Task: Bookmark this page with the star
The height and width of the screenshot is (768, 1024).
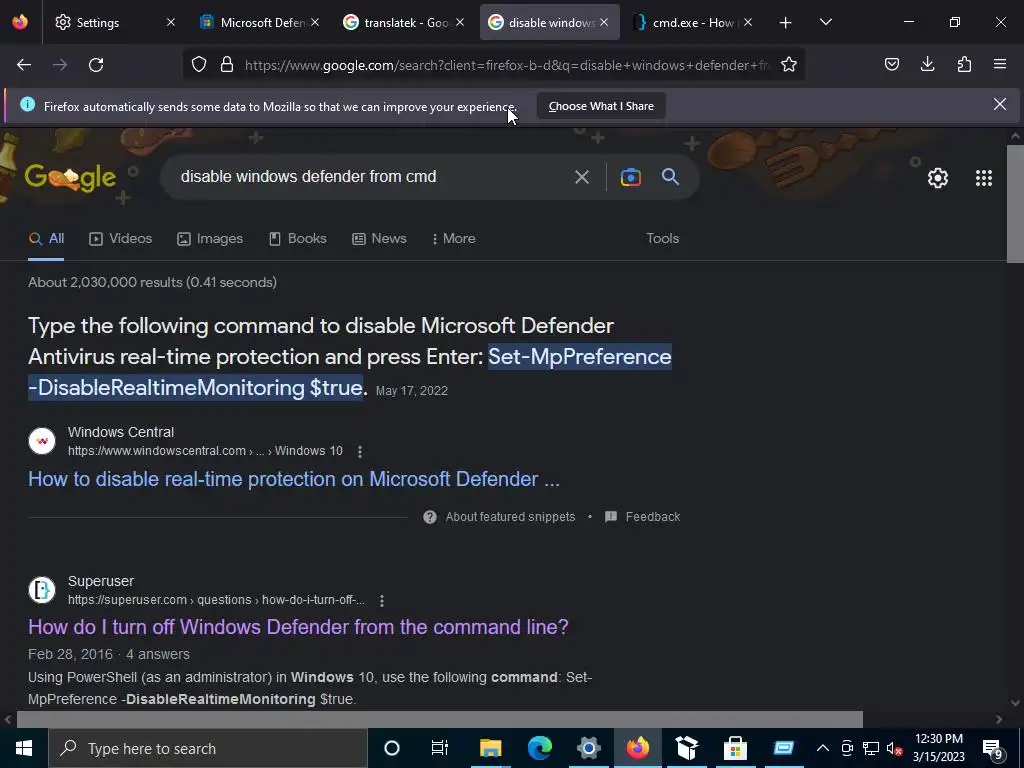Action: pyautogui.click(x=789, y=65)
